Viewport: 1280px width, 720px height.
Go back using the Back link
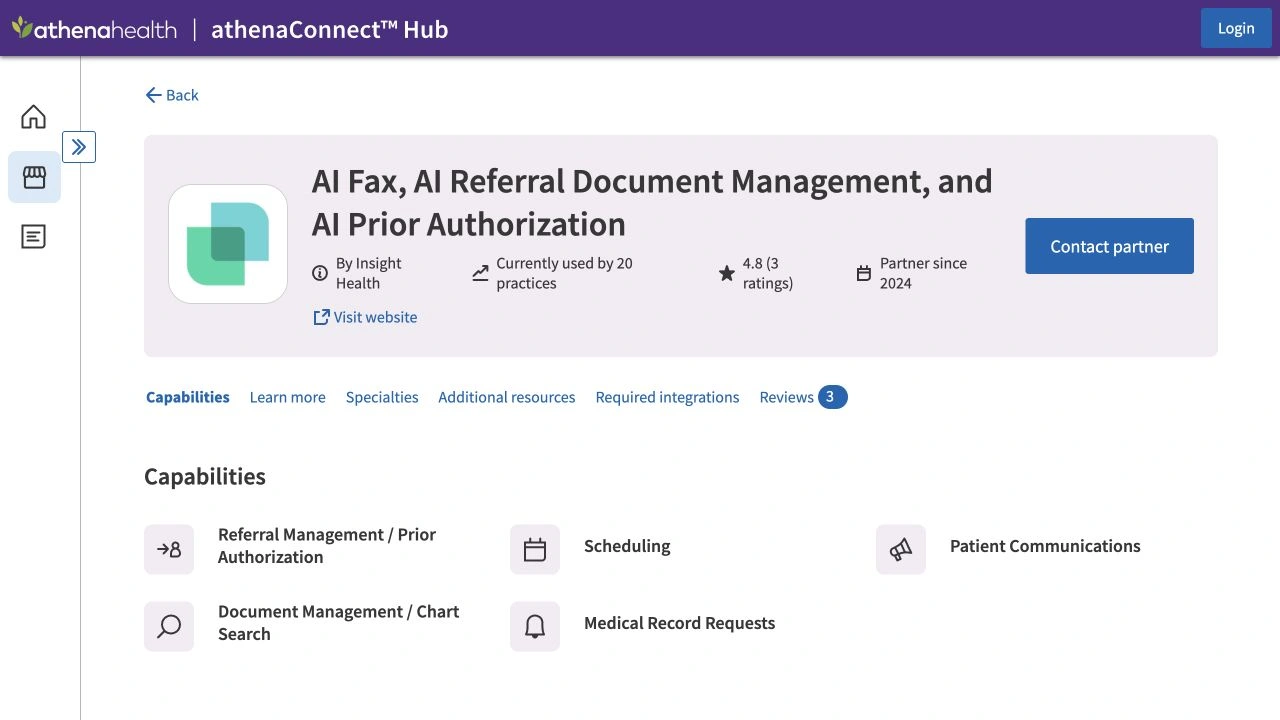(x=172, y=95)
